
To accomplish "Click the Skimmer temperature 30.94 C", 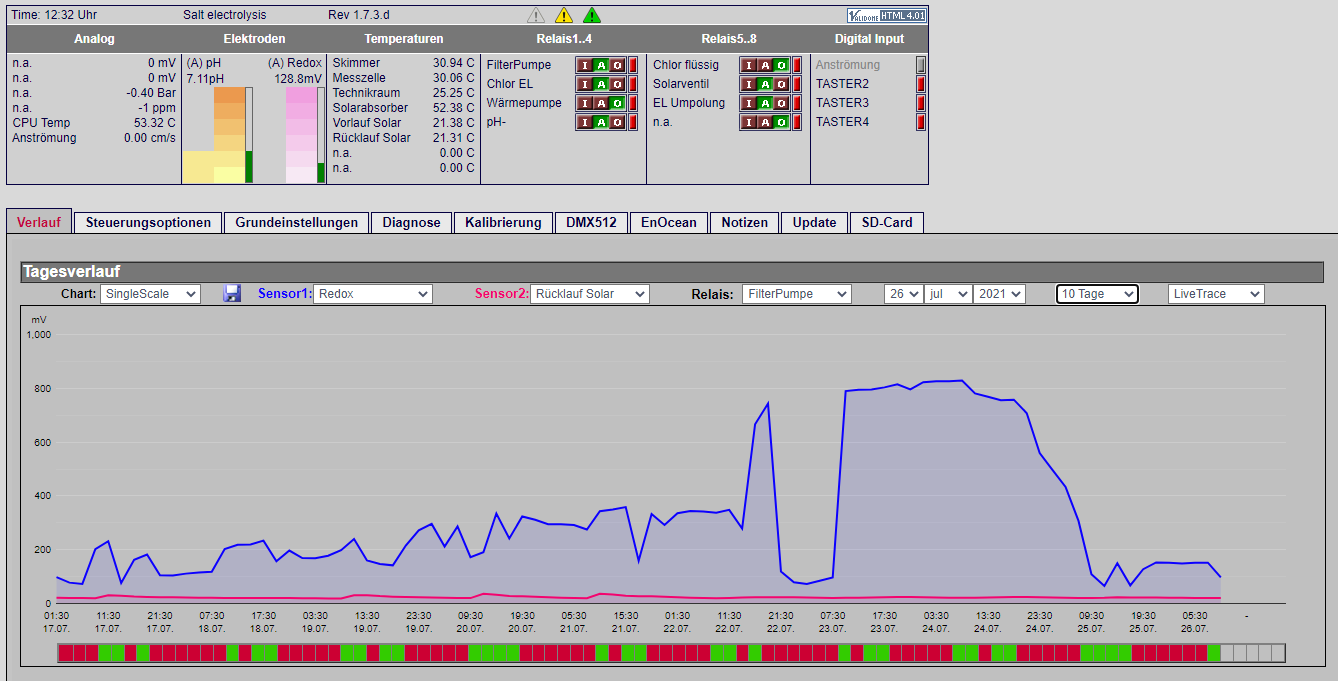I will 454,63.
